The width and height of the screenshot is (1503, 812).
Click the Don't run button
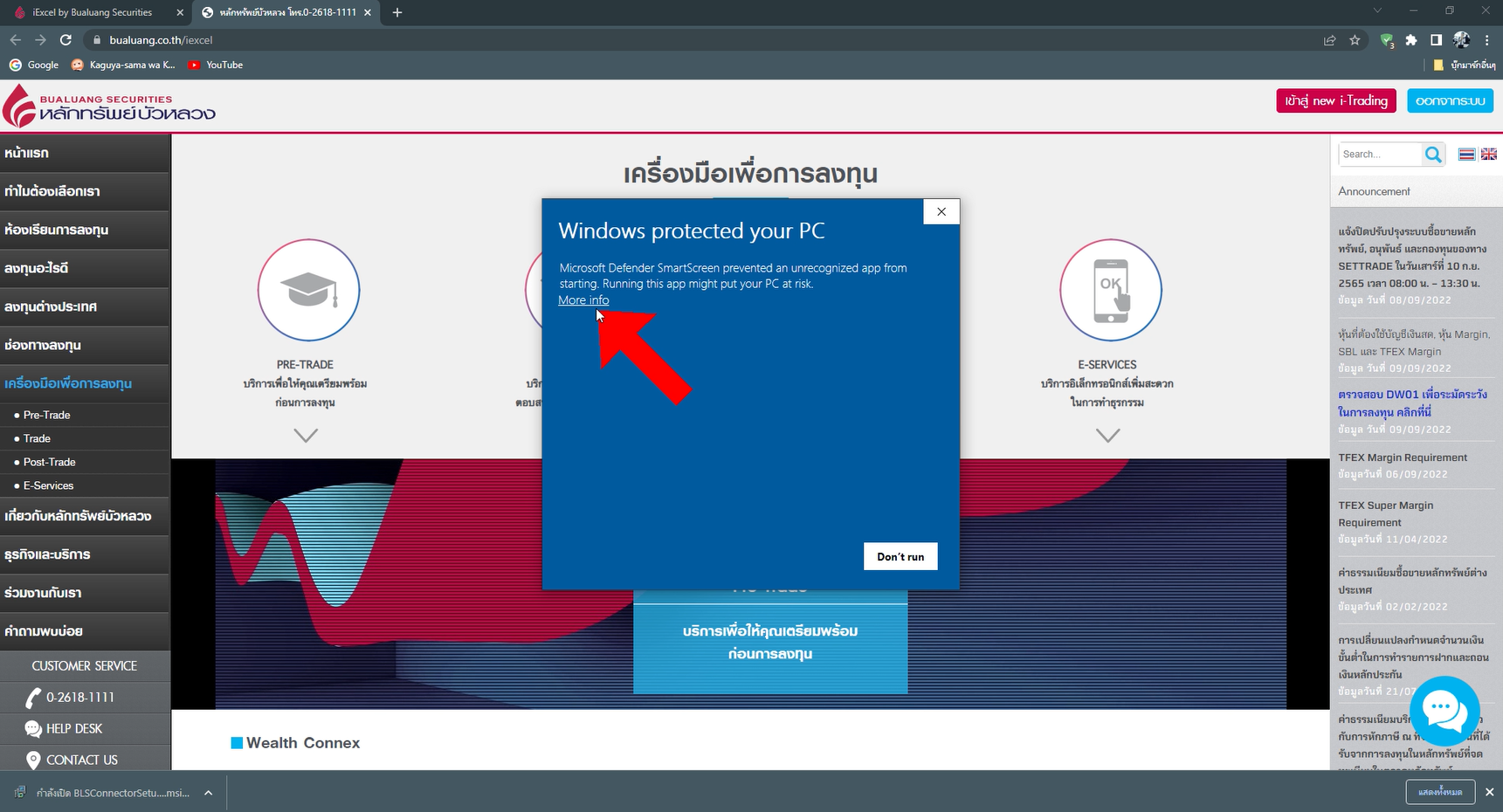[x=900, y=556]
